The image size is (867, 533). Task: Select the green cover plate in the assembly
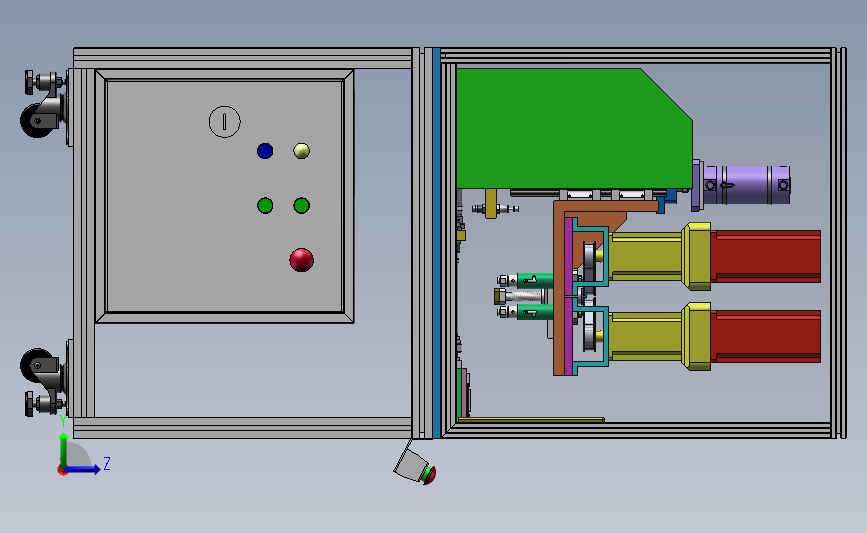click(x=574, y=128)
